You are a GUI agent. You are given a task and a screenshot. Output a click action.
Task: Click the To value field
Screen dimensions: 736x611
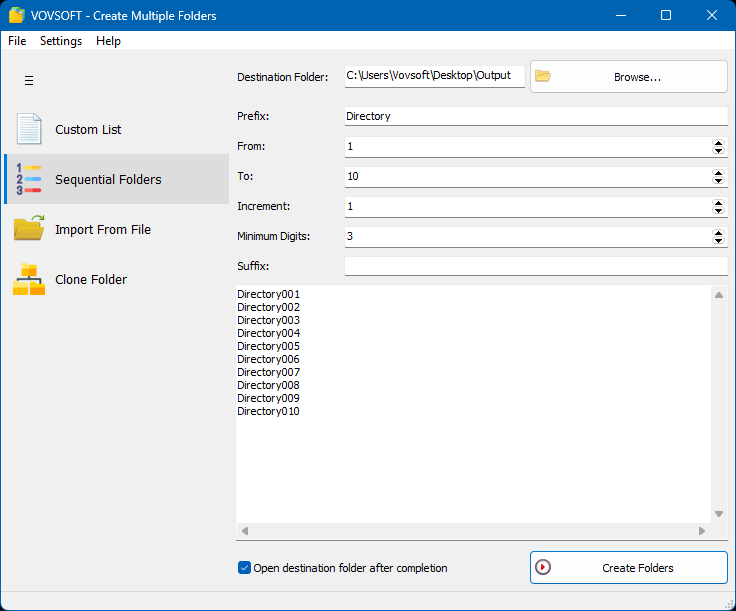coord(528,177)
